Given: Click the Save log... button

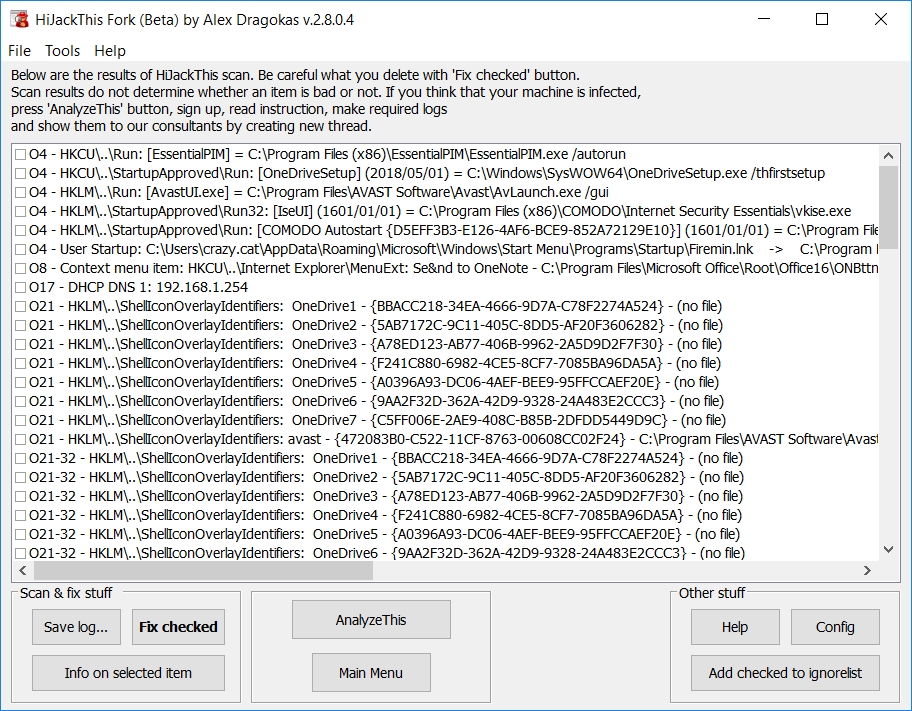Looking at the screenshot, I should coord(76,627).
